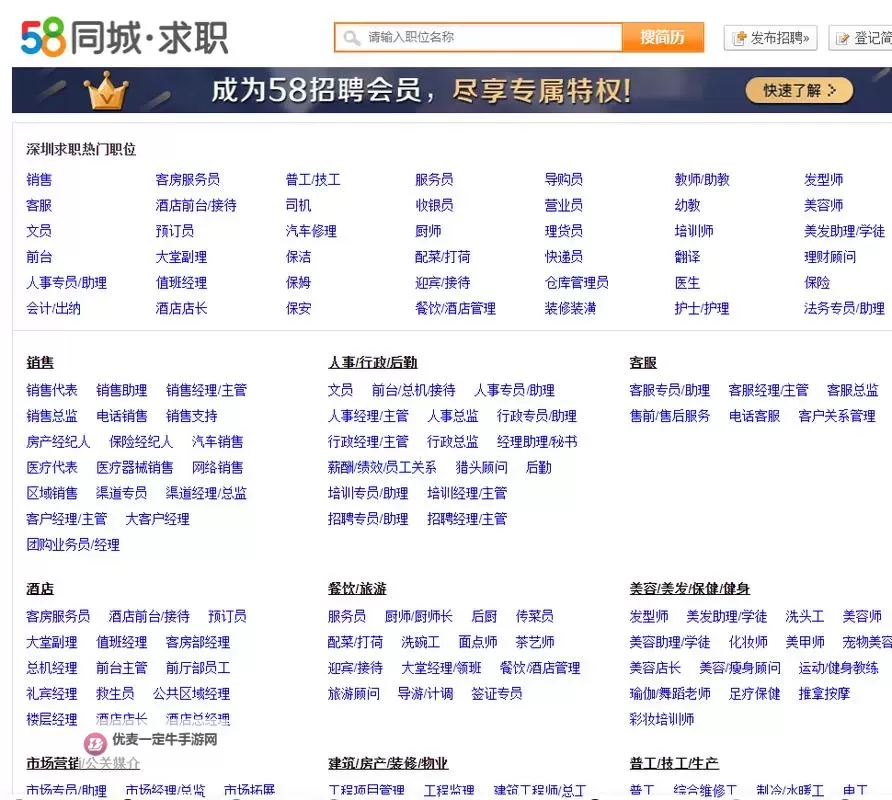This screenshot has width=892, height=800.
Task: Click the 登记简历 edit icon
Action: 842,39
